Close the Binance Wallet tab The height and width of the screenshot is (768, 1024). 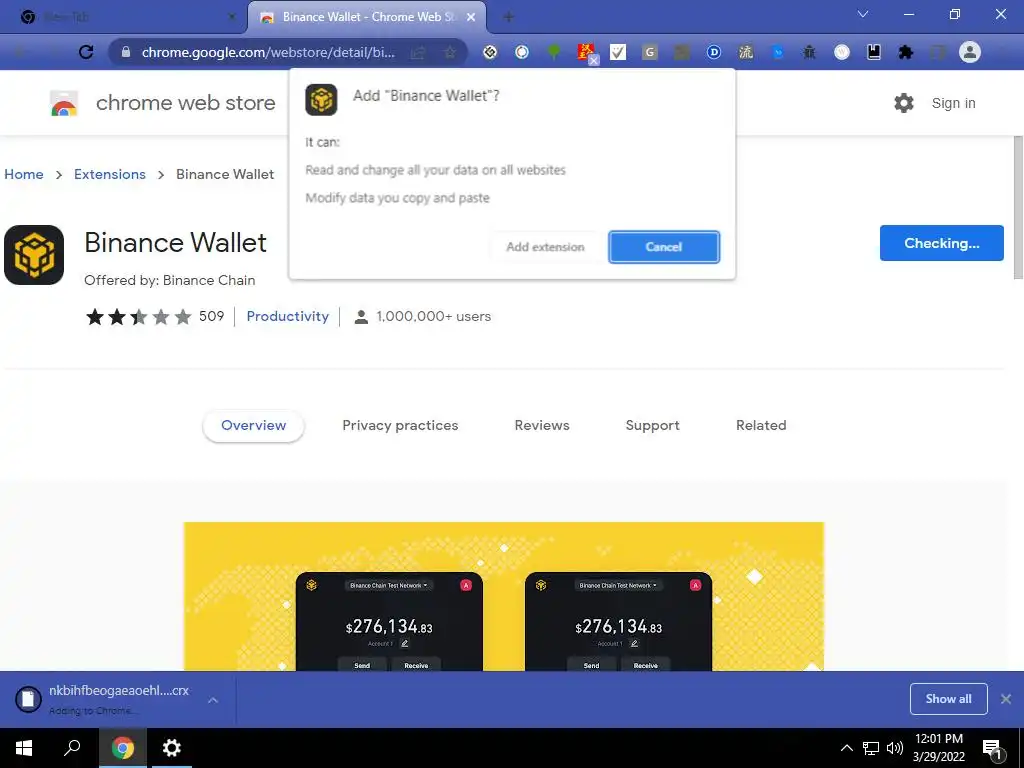[471, 18]
